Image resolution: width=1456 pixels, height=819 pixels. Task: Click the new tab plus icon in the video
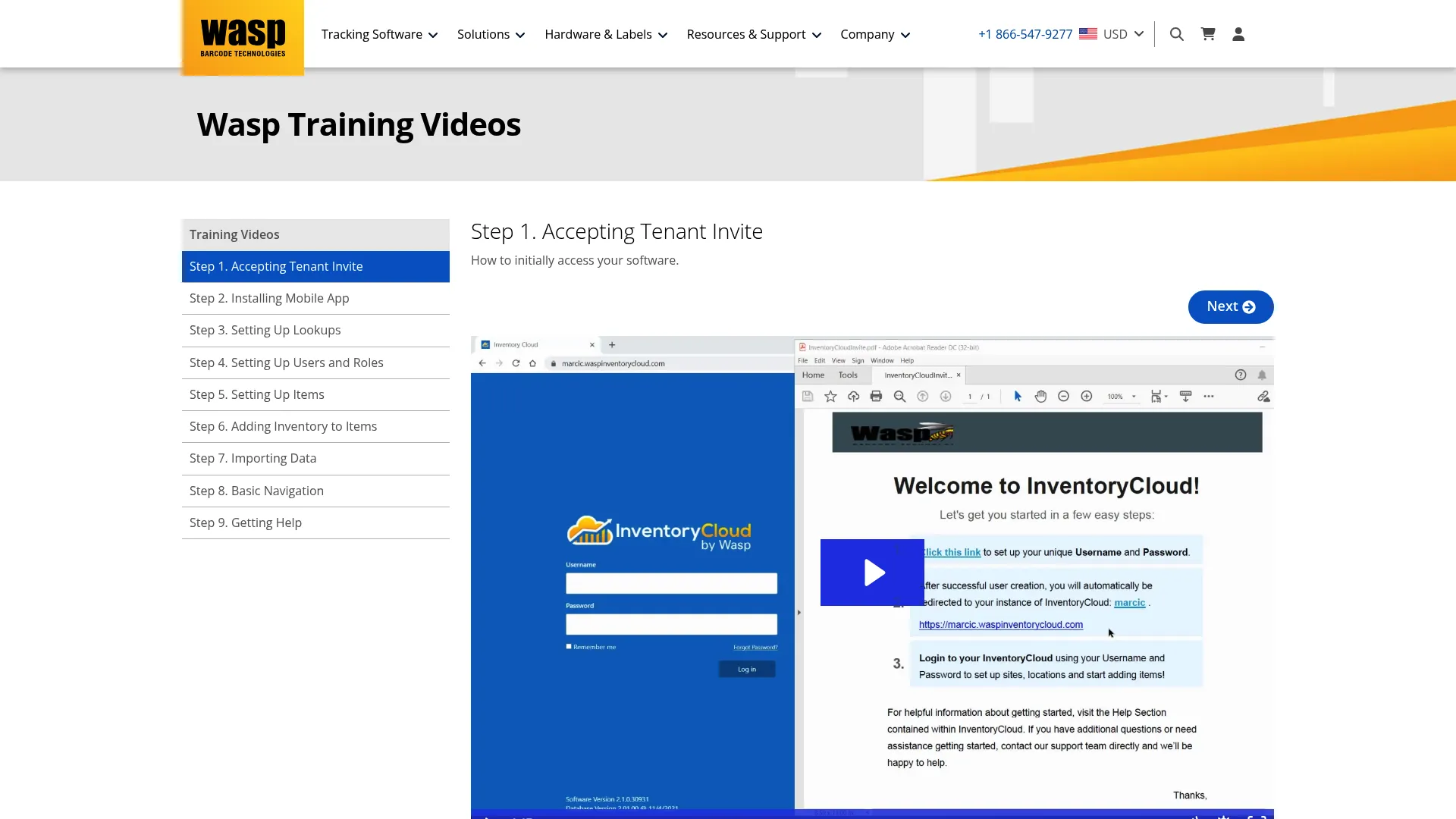click(612, 344)
